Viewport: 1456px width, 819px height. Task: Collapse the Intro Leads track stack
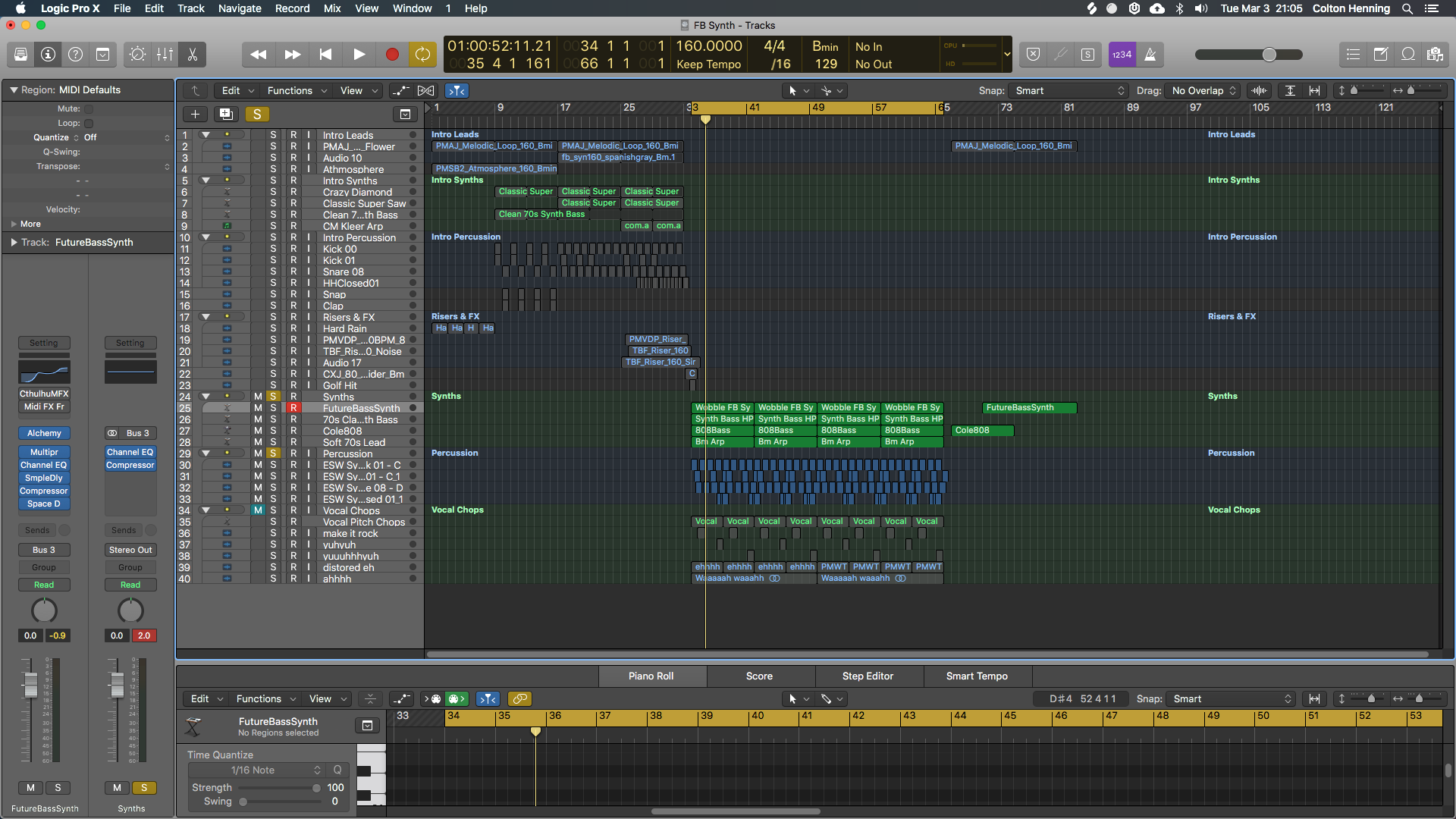tap(206, 135)
